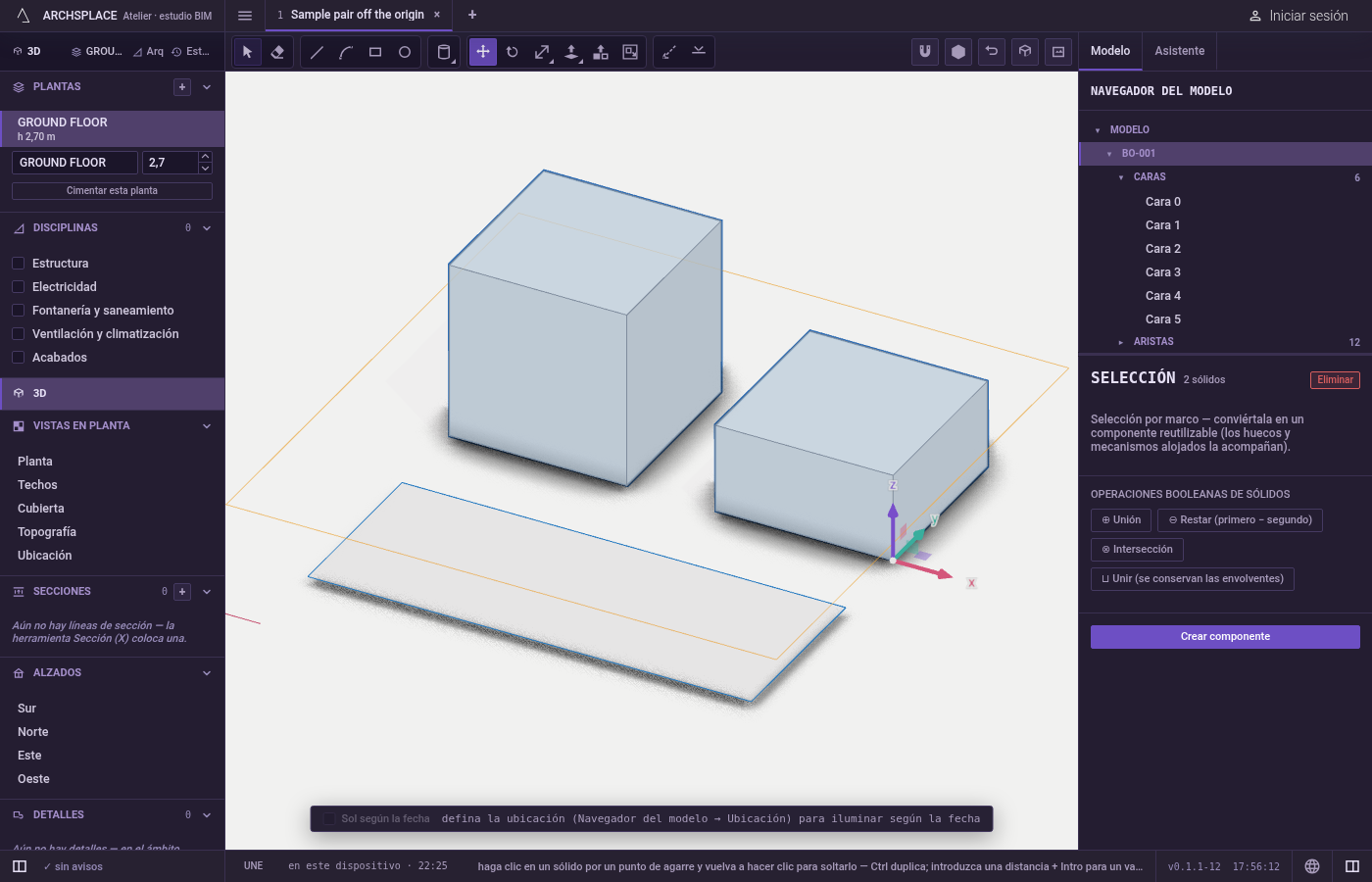
Task: Collapse the Disciplinas section
Action: tap(207, 228)
